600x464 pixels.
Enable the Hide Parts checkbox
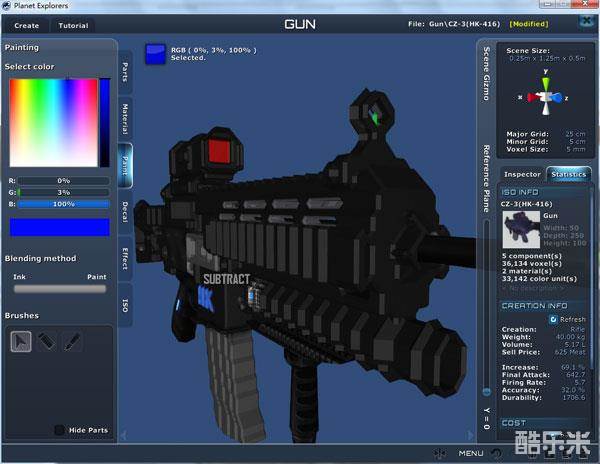(x=59, y=430)
